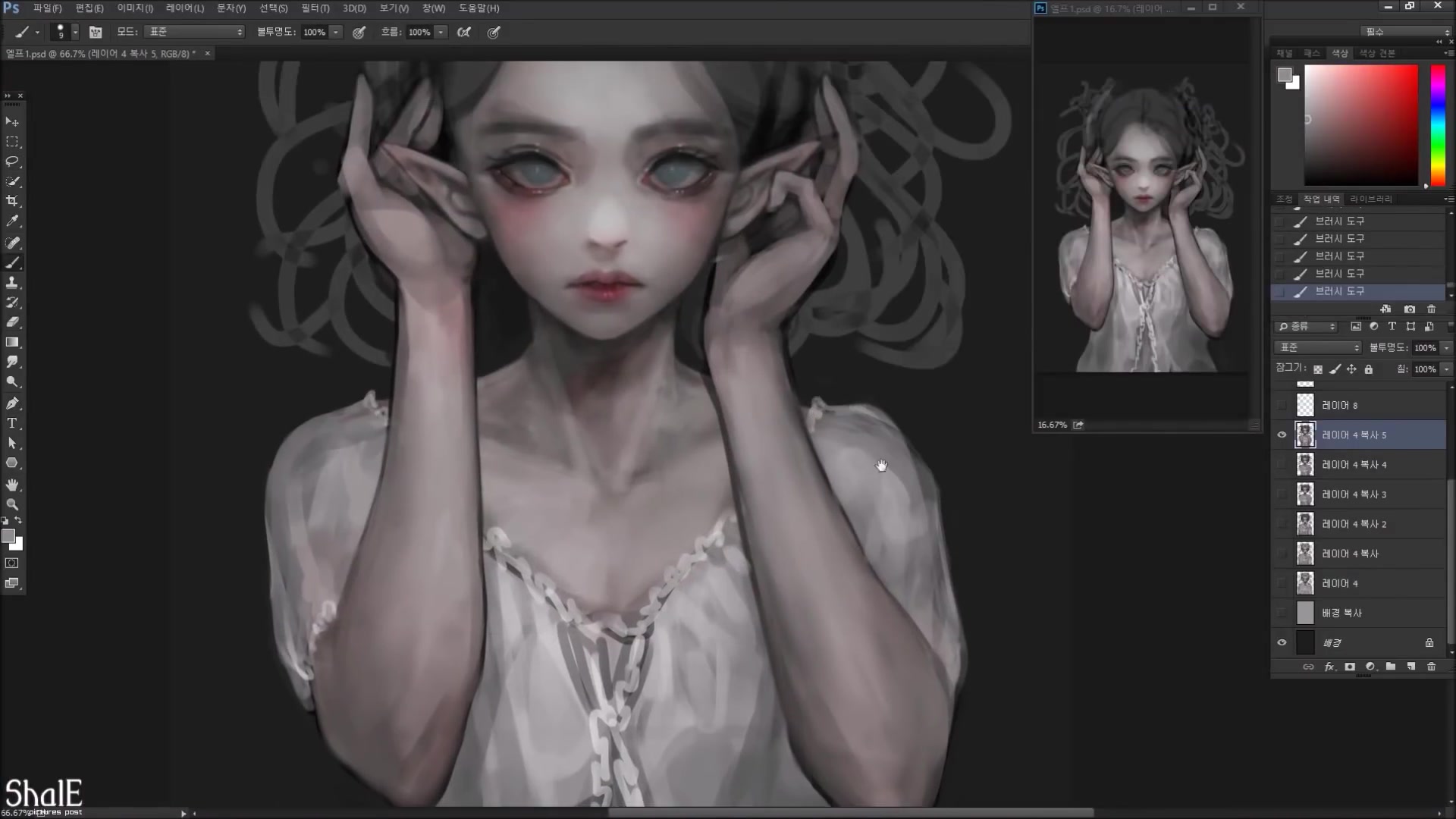Screen dimensions: 1456x819
Task: Open the blend mode dropdown showing 표준
Action: tap(1317, 347)
